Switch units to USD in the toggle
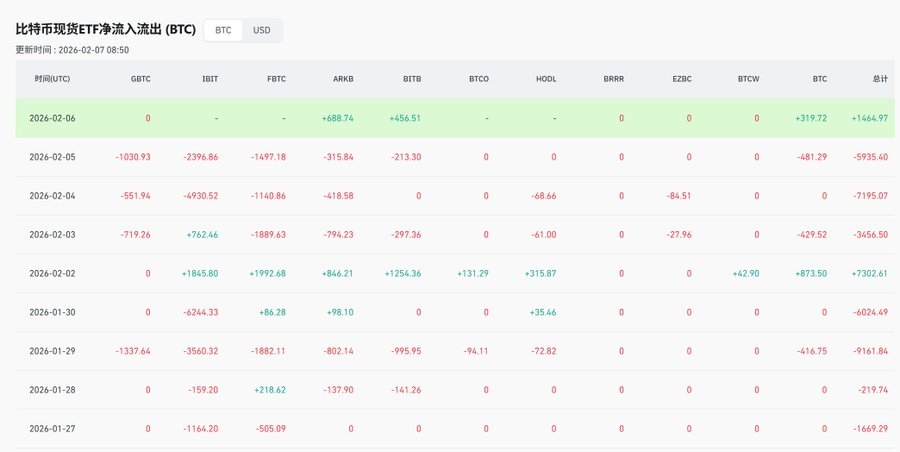The height and width of the screenshot is (452, 900). 261,30
